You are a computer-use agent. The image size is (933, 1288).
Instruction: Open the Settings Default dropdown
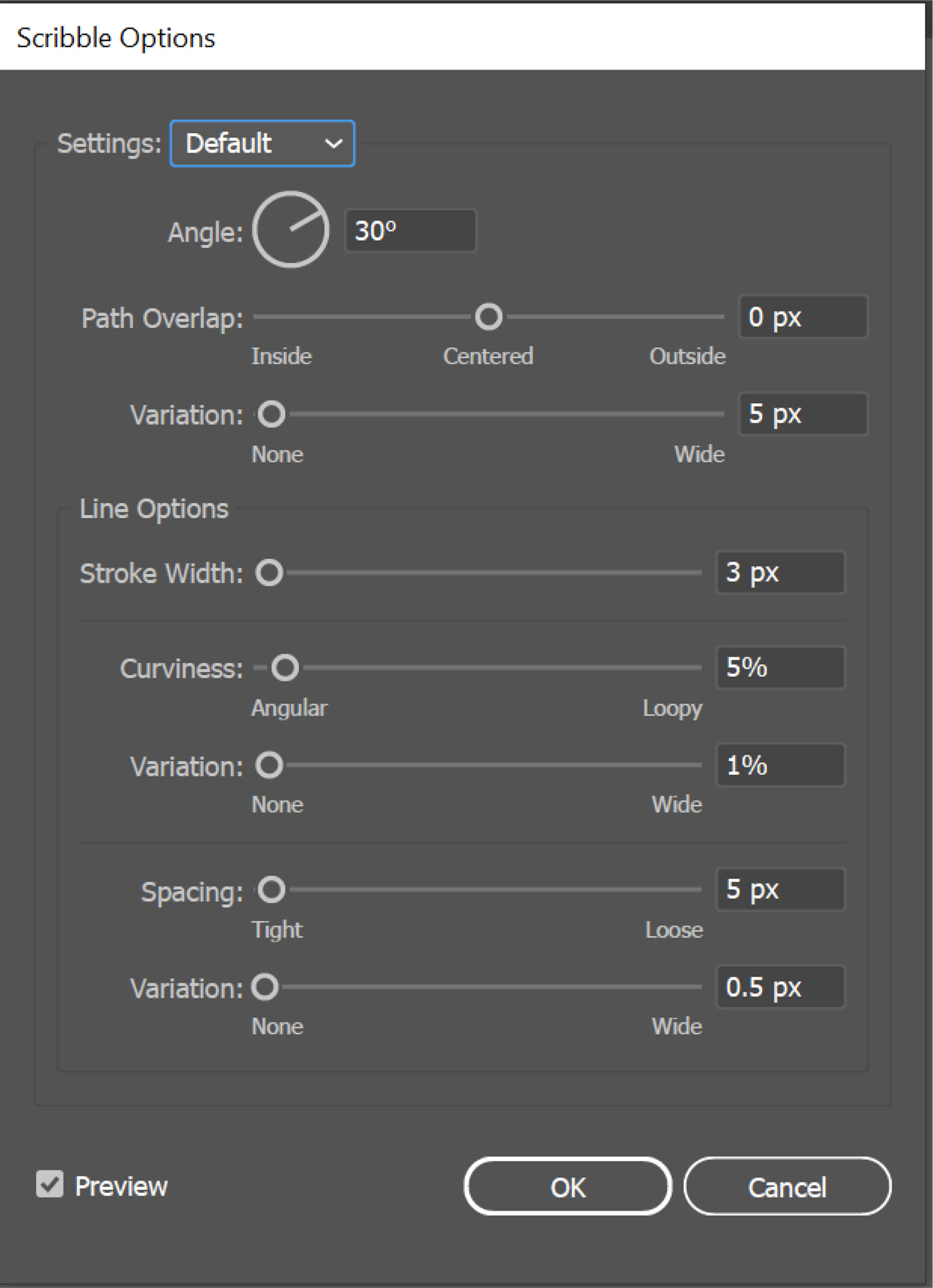click(262, 144)
